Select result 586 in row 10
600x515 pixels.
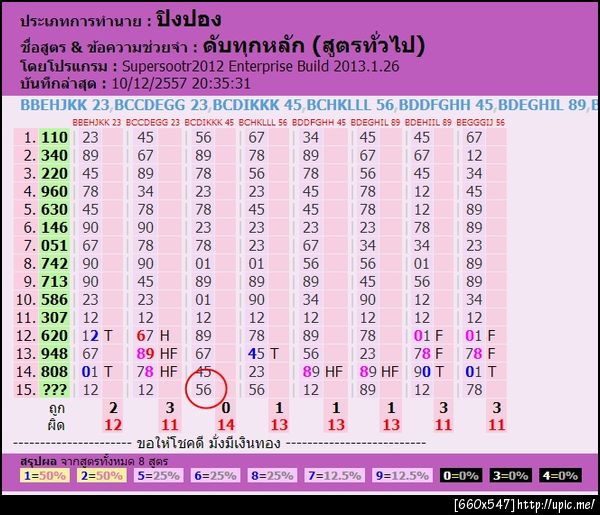[x=54, y=299]
